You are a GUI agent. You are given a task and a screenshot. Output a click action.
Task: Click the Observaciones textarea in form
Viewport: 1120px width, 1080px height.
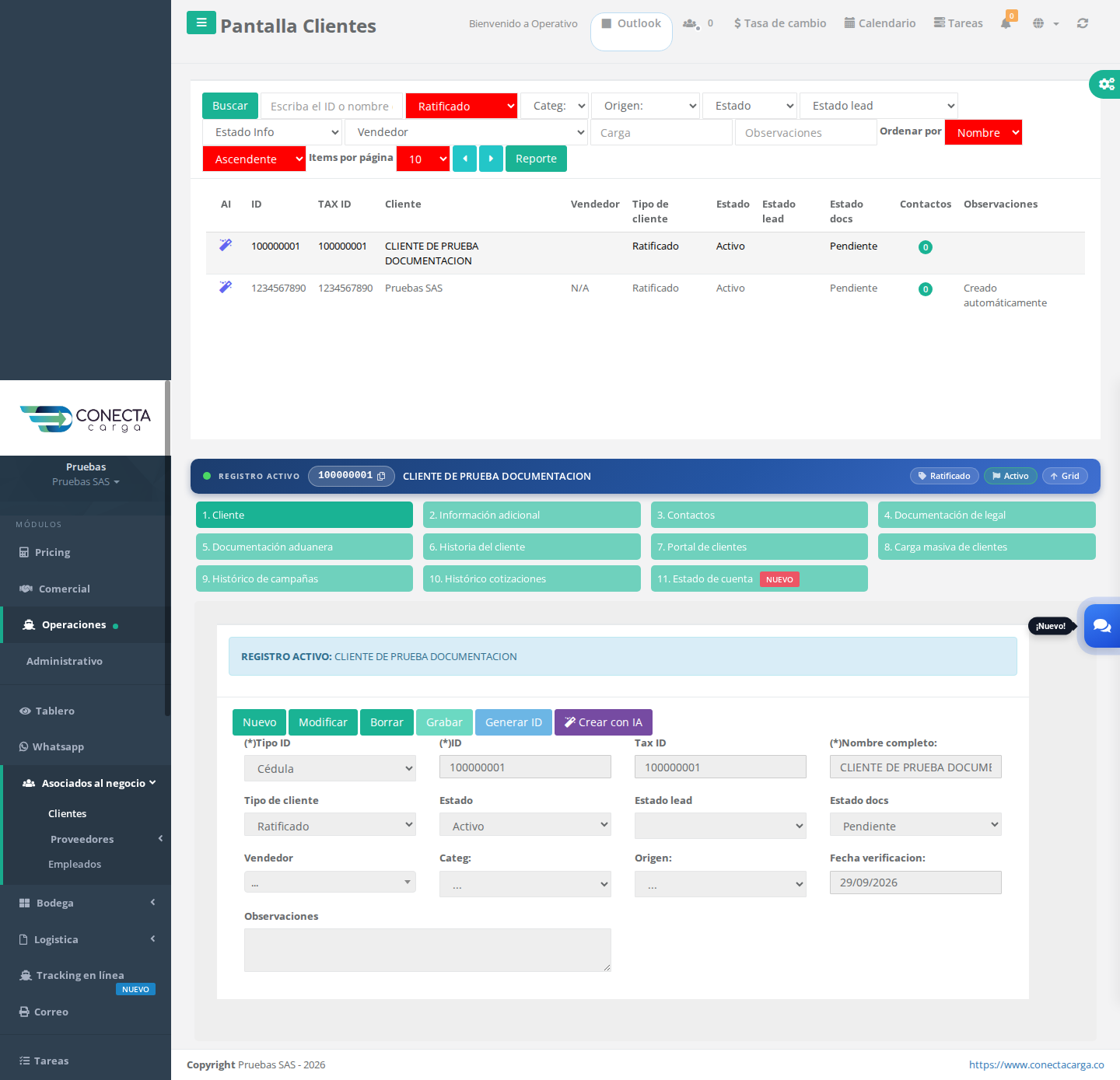[x=428, y=950]
